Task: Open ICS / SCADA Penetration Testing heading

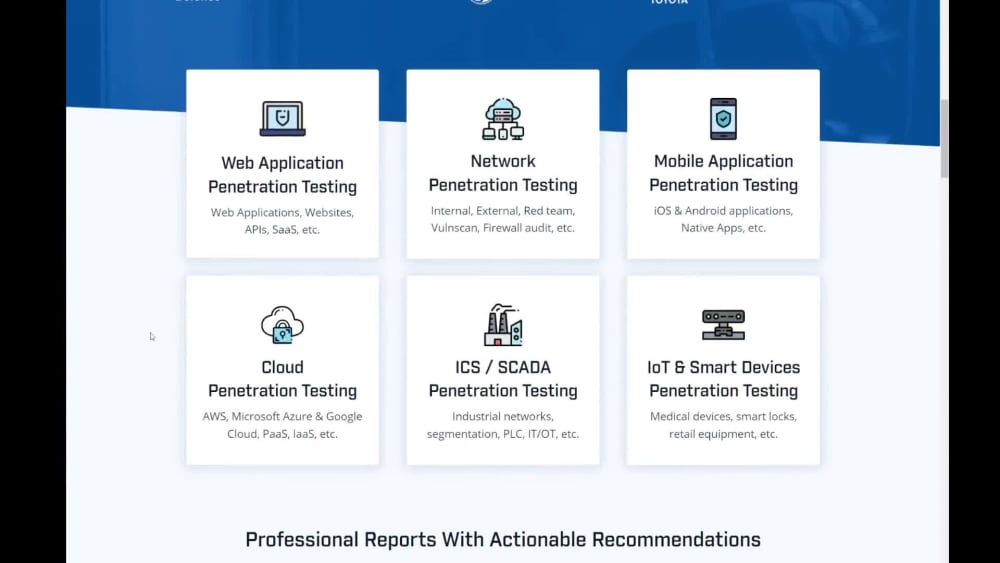Action: click(x=503, y=379)
